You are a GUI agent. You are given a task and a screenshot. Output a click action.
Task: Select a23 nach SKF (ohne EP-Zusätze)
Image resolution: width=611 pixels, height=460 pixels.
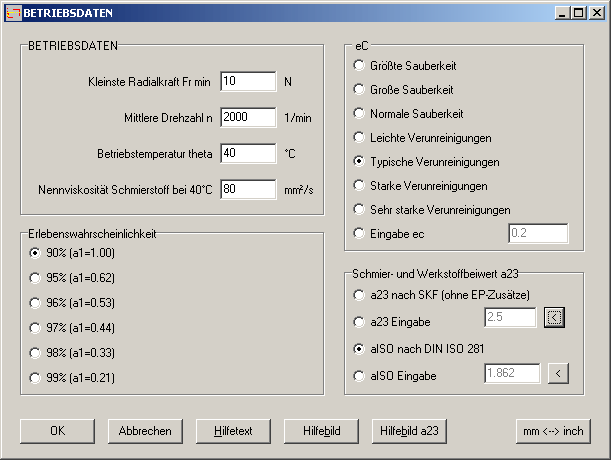pos(359,295)
